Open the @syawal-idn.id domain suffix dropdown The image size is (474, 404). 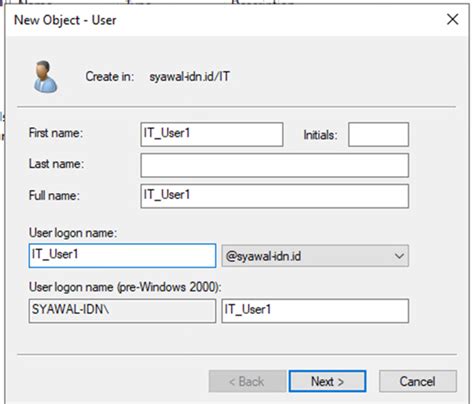[x=315, y=256]
